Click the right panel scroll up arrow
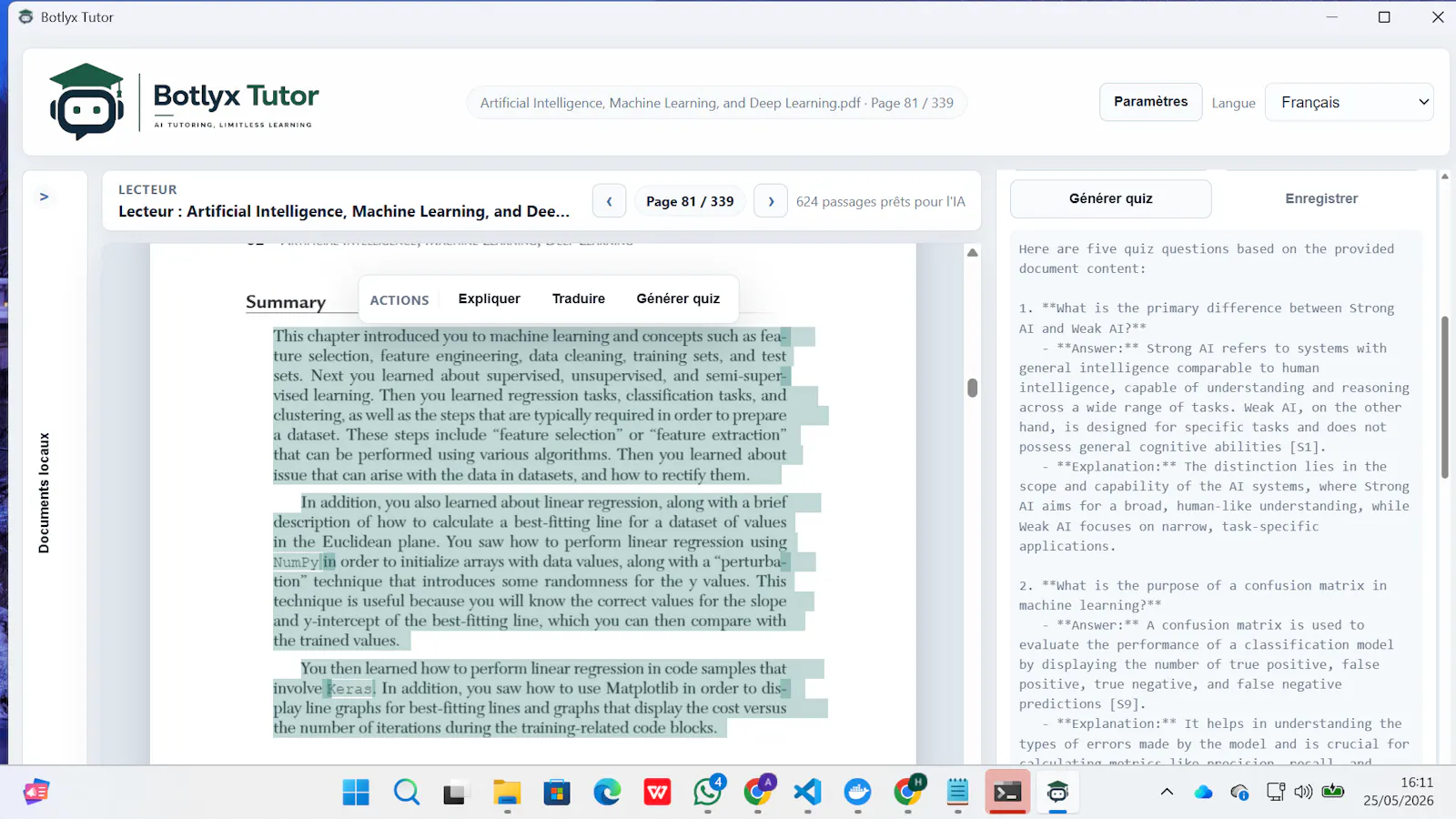This screenshot has height=819, width=1456. coord(1444,177)
